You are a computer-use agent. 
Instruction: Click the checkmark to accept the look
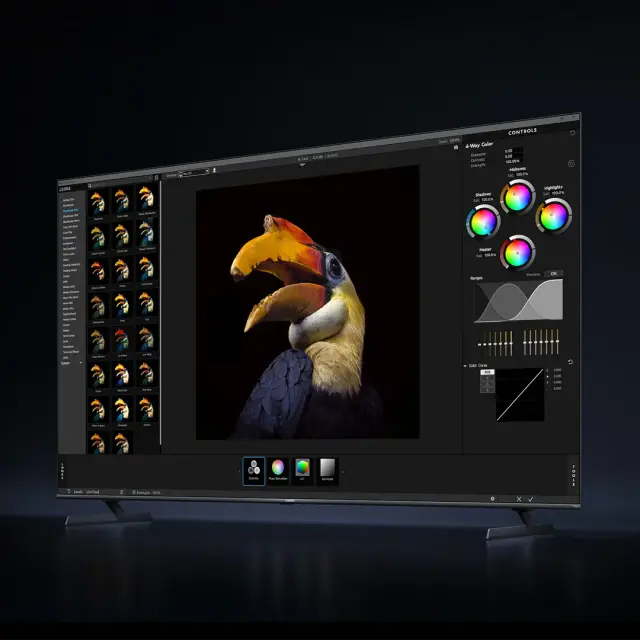(532, 499)
